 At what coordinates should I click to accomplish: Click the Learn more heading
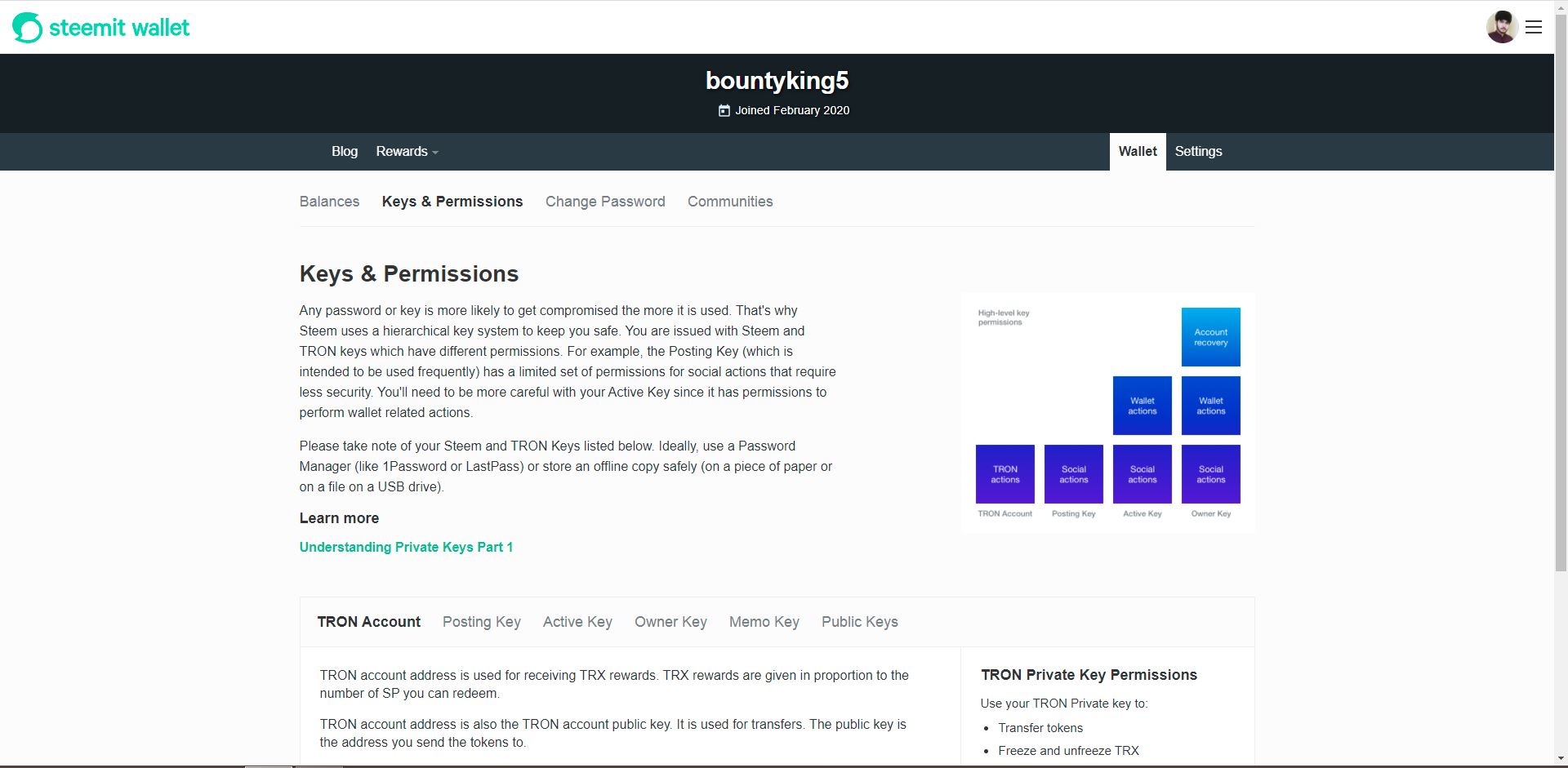(x=339, y=518)
